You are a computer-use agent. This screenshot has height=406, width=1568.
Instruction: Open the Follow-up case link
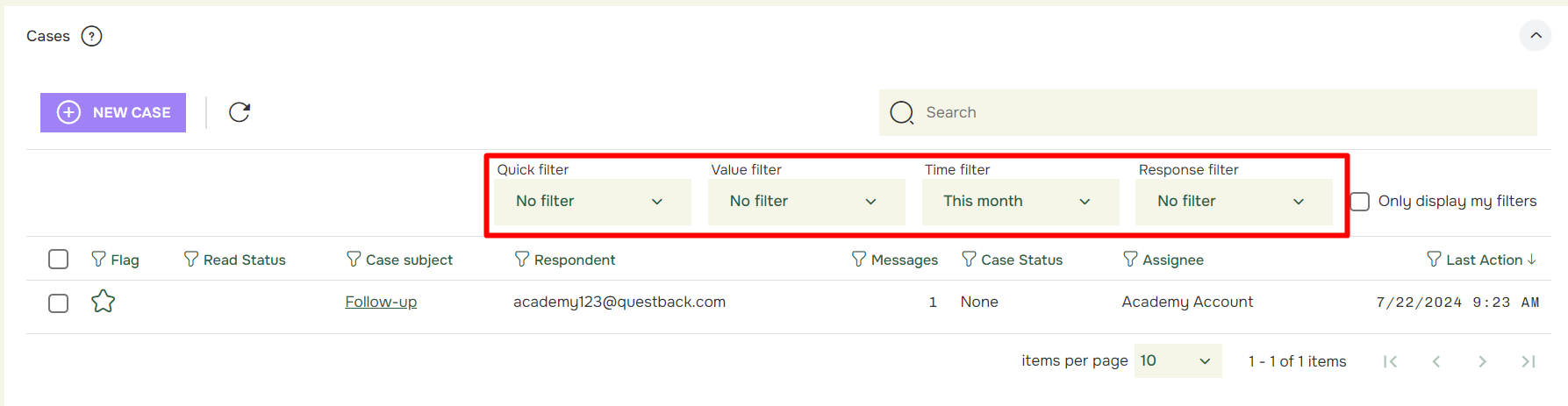(381, 302)
